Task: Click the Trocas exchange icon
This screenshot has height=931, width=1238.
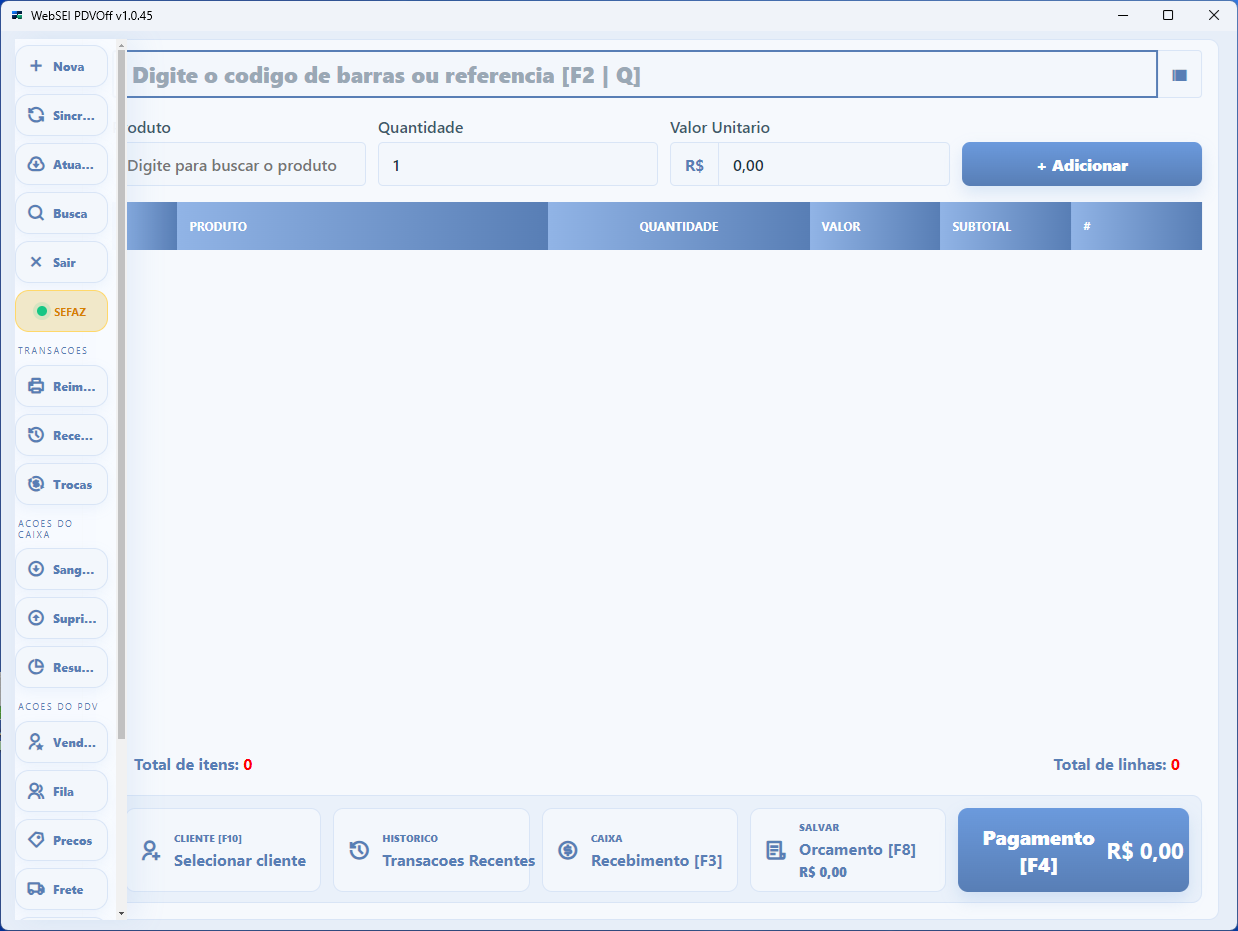Action: (x=36, y=484)
